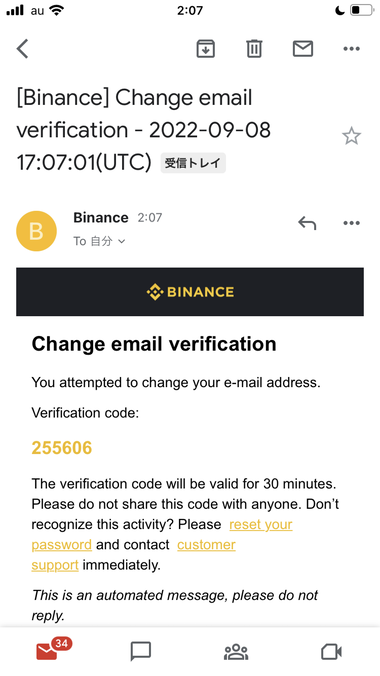The width and height of the screenshot is (380, 676).
Task: Tap the BINANCE logo banner
Action: coord(190,292)
